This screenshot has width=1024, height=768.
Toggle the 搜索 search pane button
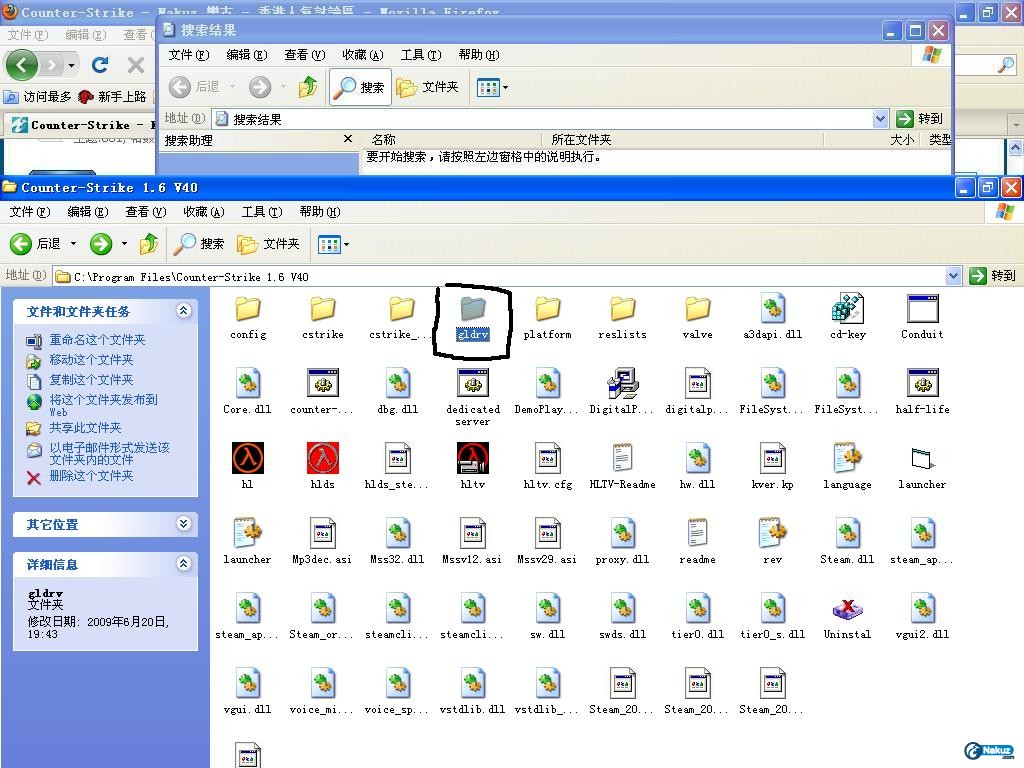point(199,244)
